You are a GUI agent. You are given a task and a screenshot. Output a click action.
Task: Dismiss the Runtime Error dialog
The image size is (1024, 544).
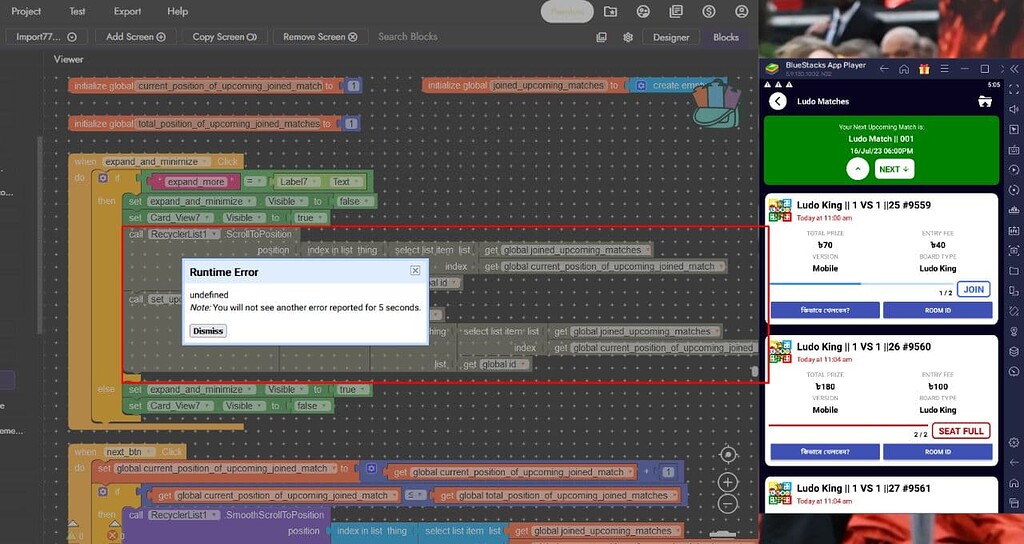click(209, 331)
